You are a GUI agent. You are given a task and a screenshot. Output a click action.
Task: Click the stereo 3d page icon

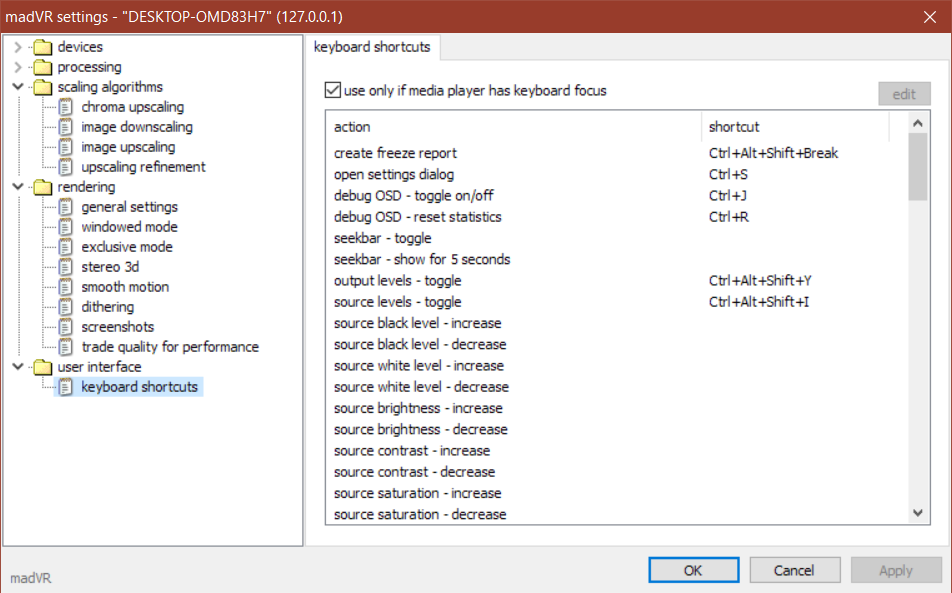[66, 267]
